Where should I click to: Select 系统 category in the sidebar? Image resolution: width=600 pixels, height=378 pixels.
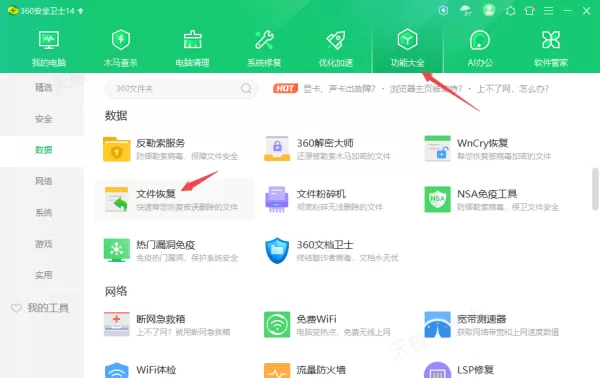43,212
